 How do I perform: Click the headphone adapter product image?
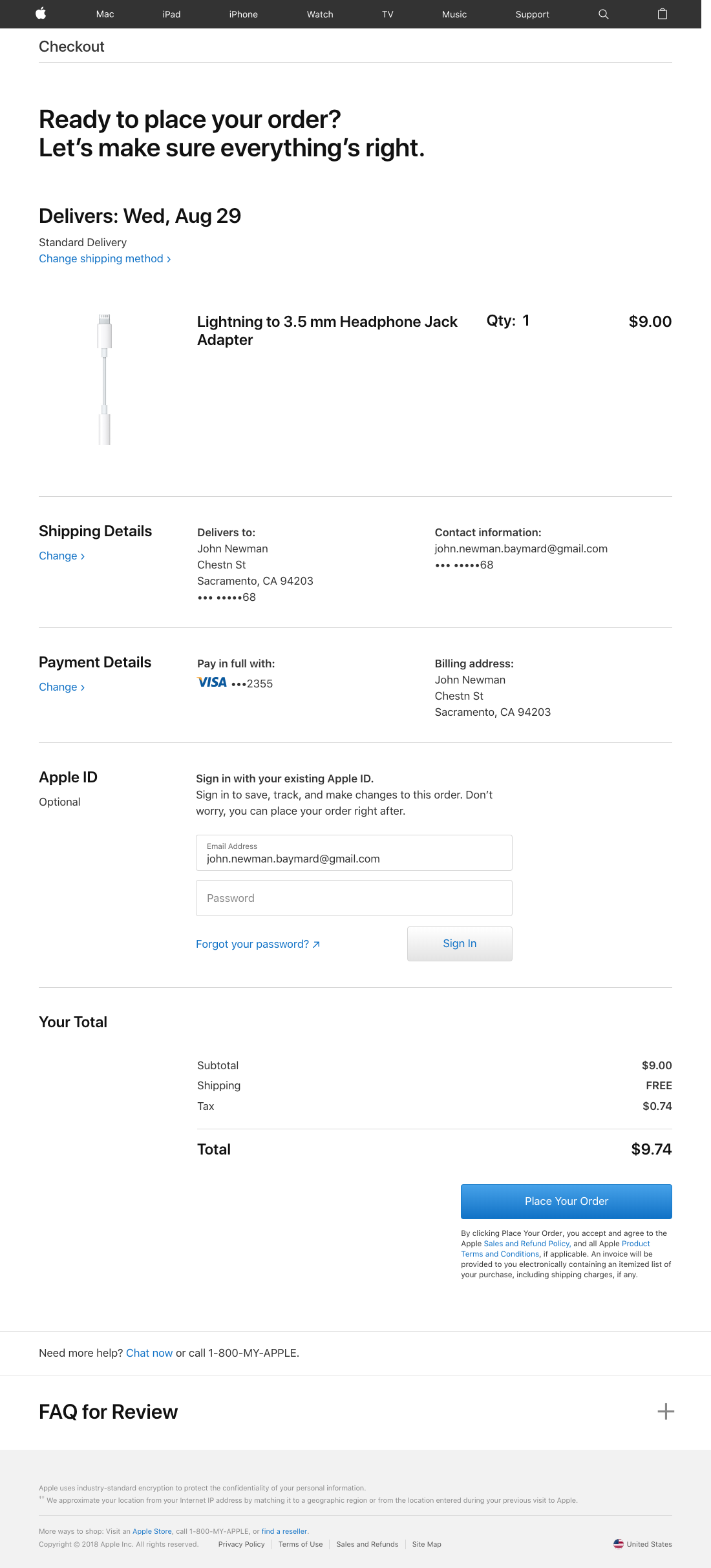click(x=105, y=379)
